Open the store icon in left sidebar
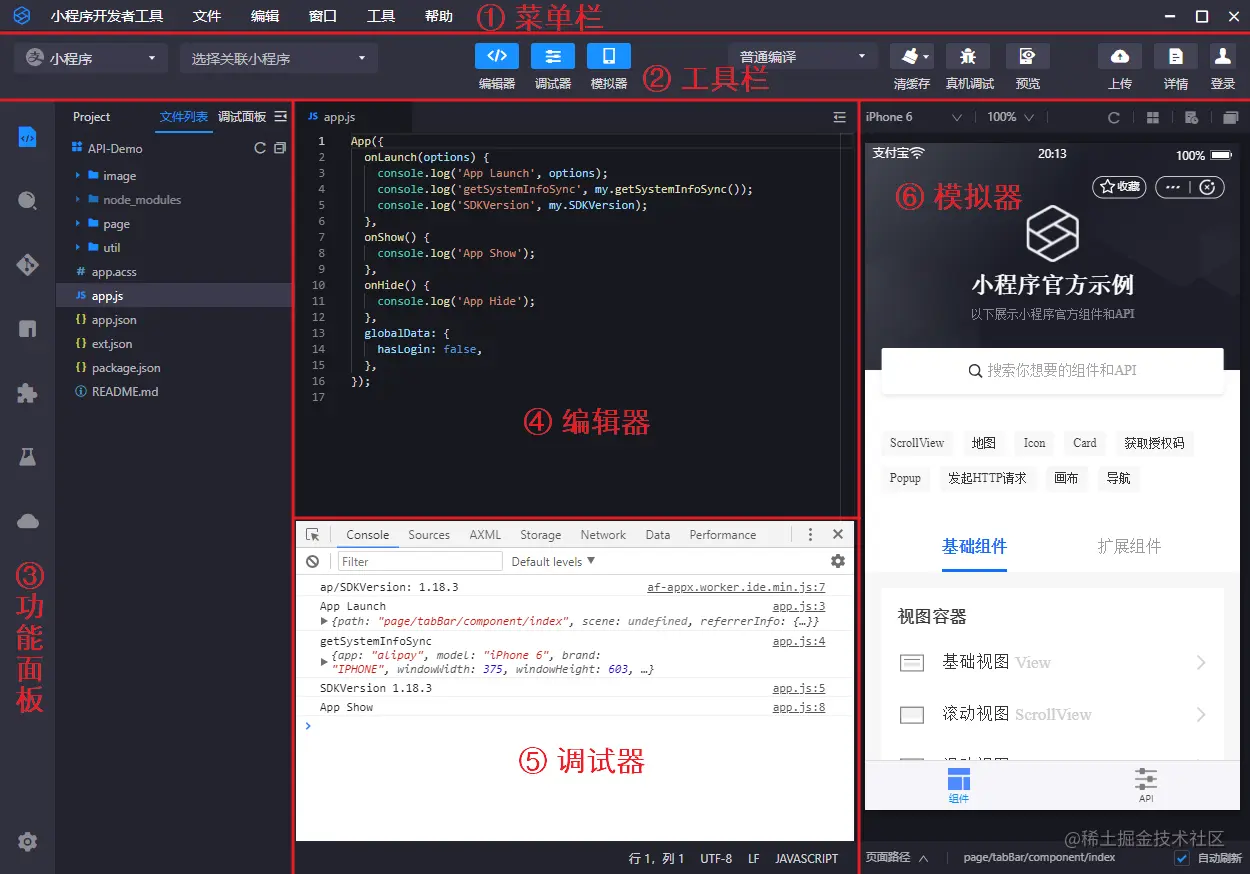Viewport: 1250px width, 874px height. coord(28,329)
